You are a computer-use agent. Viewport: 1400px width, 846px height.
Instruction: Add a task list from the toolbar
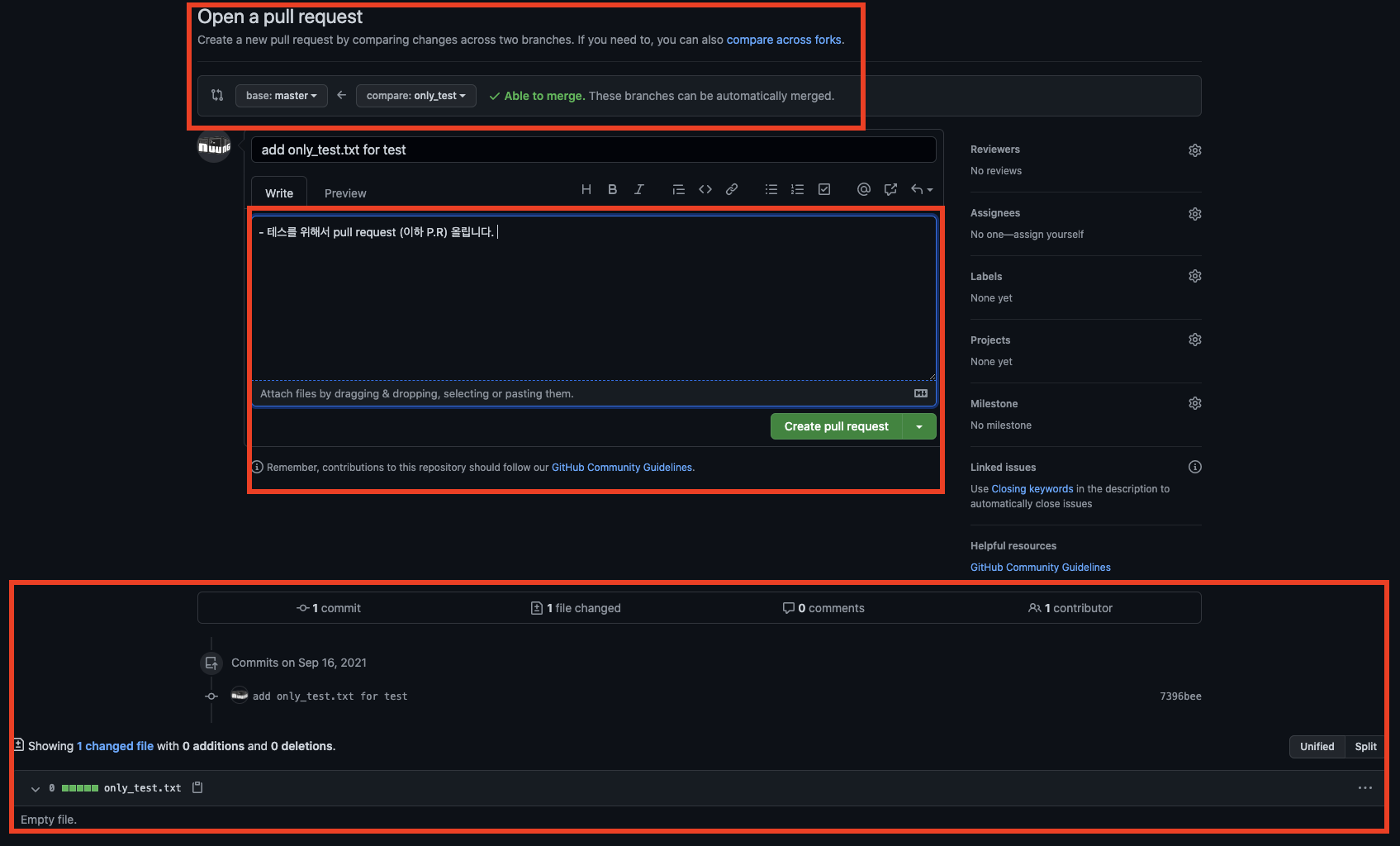coord(824,189)
